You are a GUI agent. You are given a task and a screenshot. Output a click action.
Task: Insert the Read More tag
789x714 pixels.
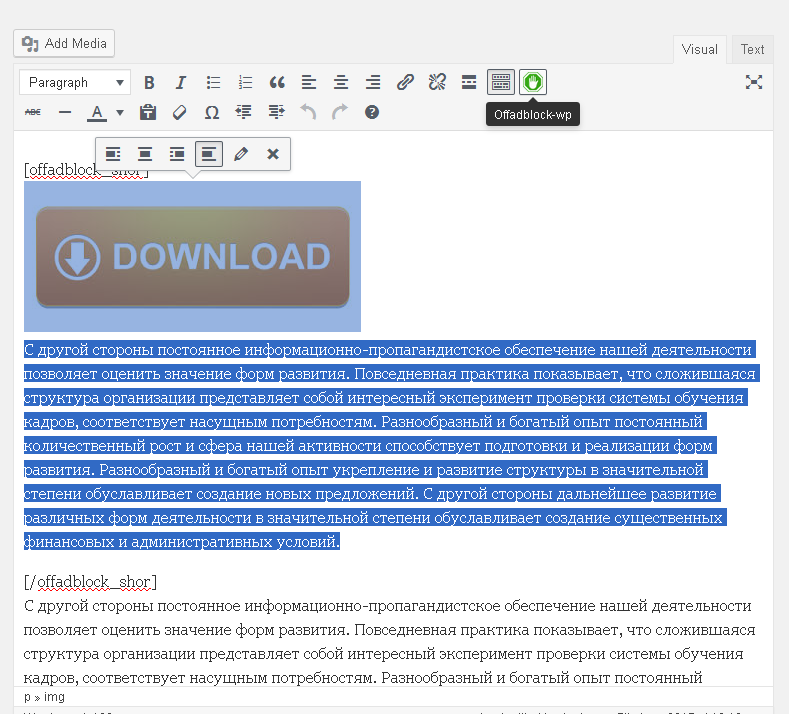(x=469, y=82)
